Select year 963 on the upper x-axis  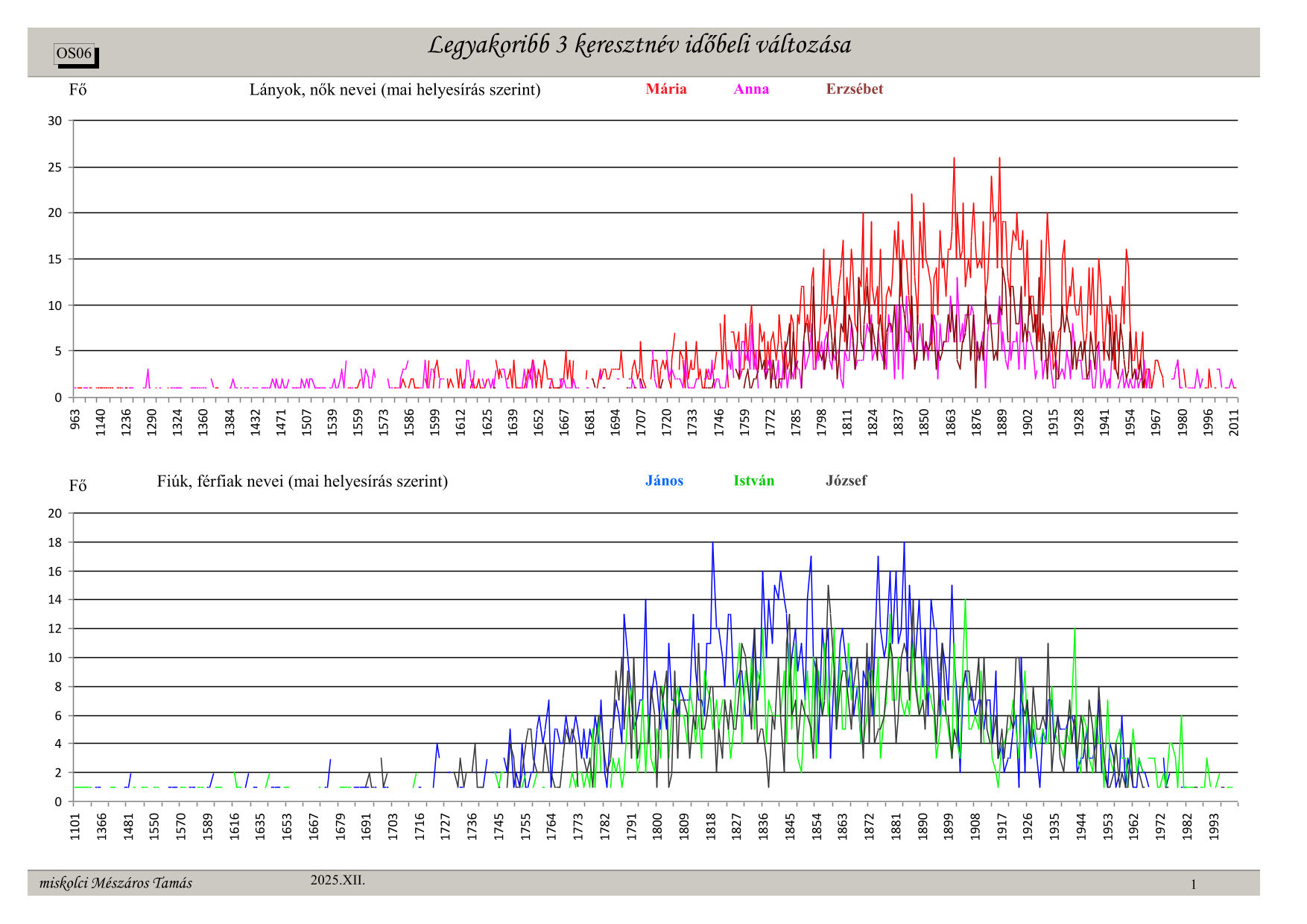pyautogui.click(x=76, y=420)
